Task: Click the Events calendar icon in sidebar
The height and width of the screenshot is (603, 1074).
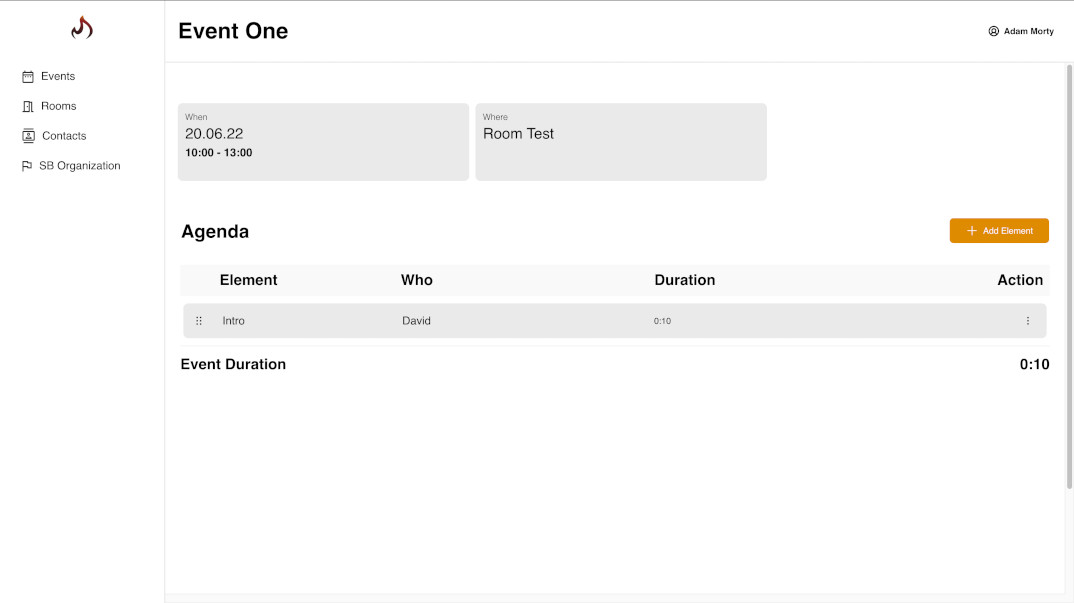Action: tap(26, 76)
